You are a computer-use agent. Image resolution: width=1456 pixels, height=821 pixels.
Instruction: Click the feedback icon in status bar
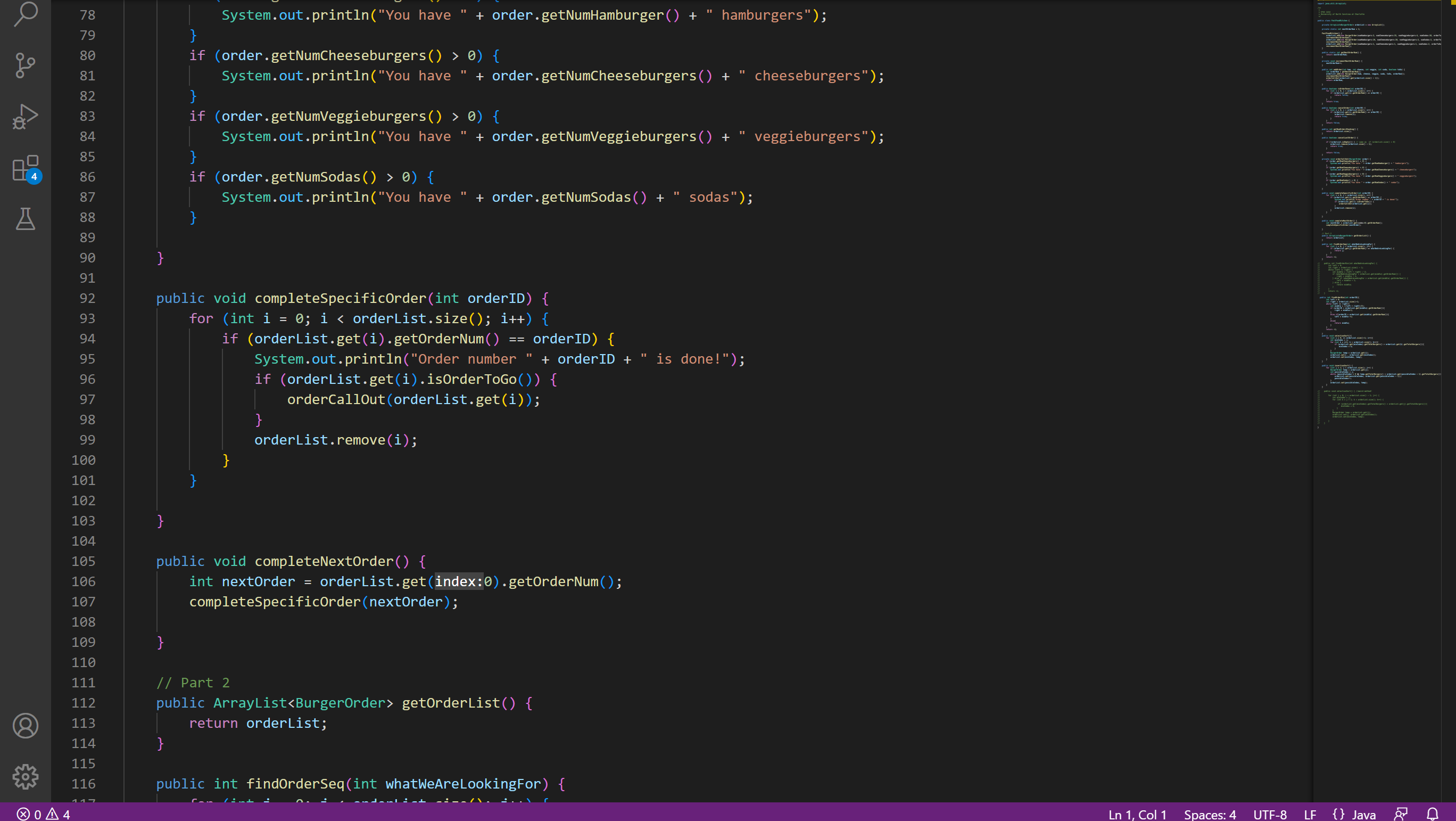tap(1401, 814)
